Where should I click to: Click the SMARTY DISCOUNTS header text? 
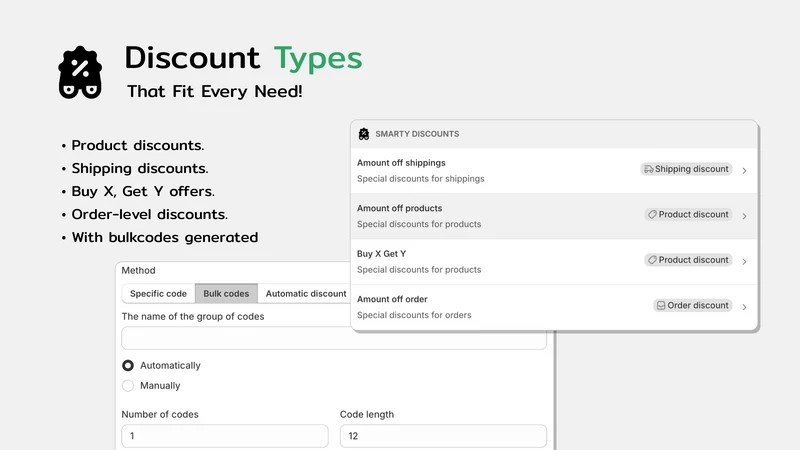(x=417, y=134)
